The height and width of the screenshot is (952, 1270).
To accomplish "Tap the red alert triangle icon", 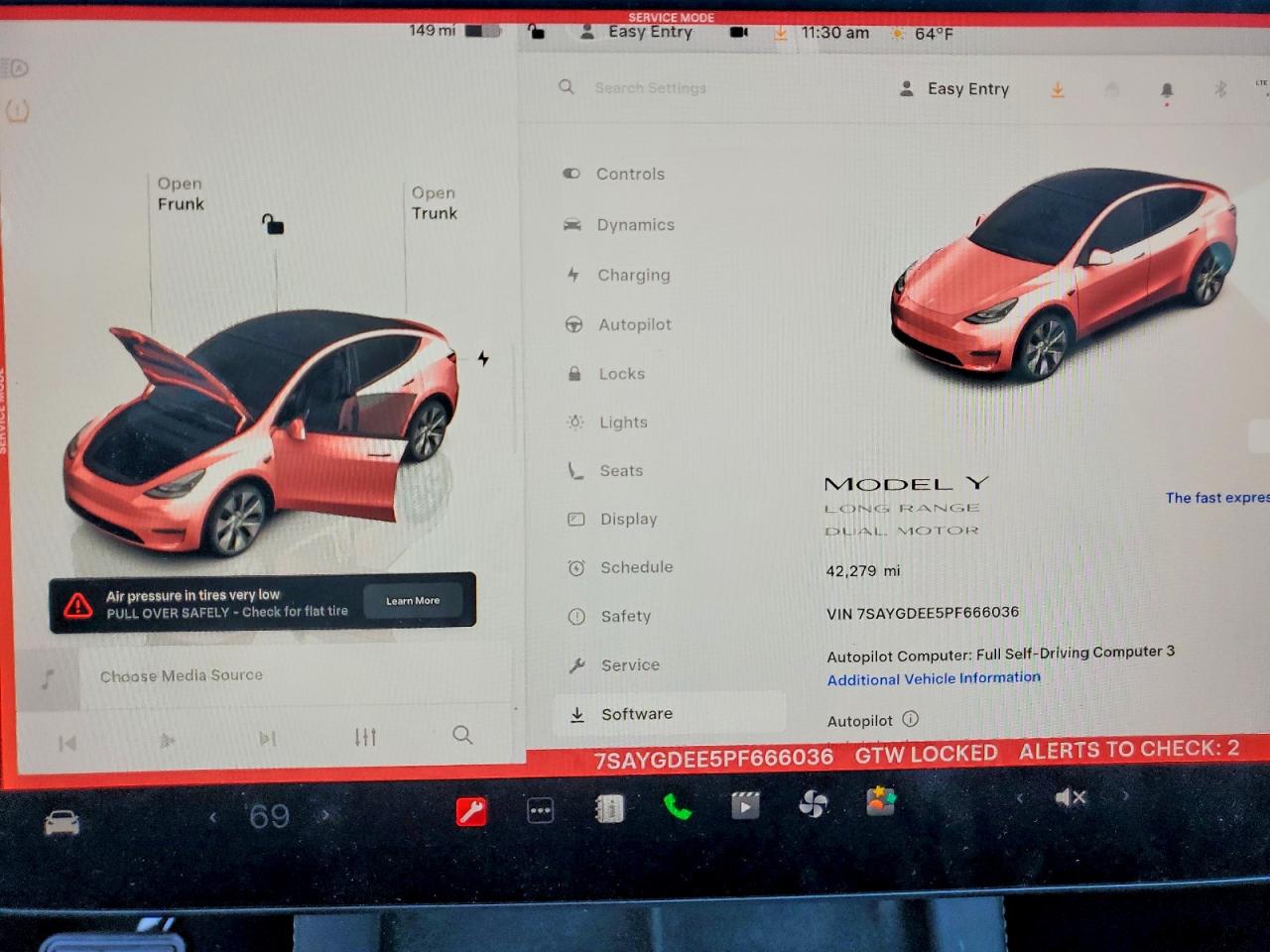I will click(78, 604).
